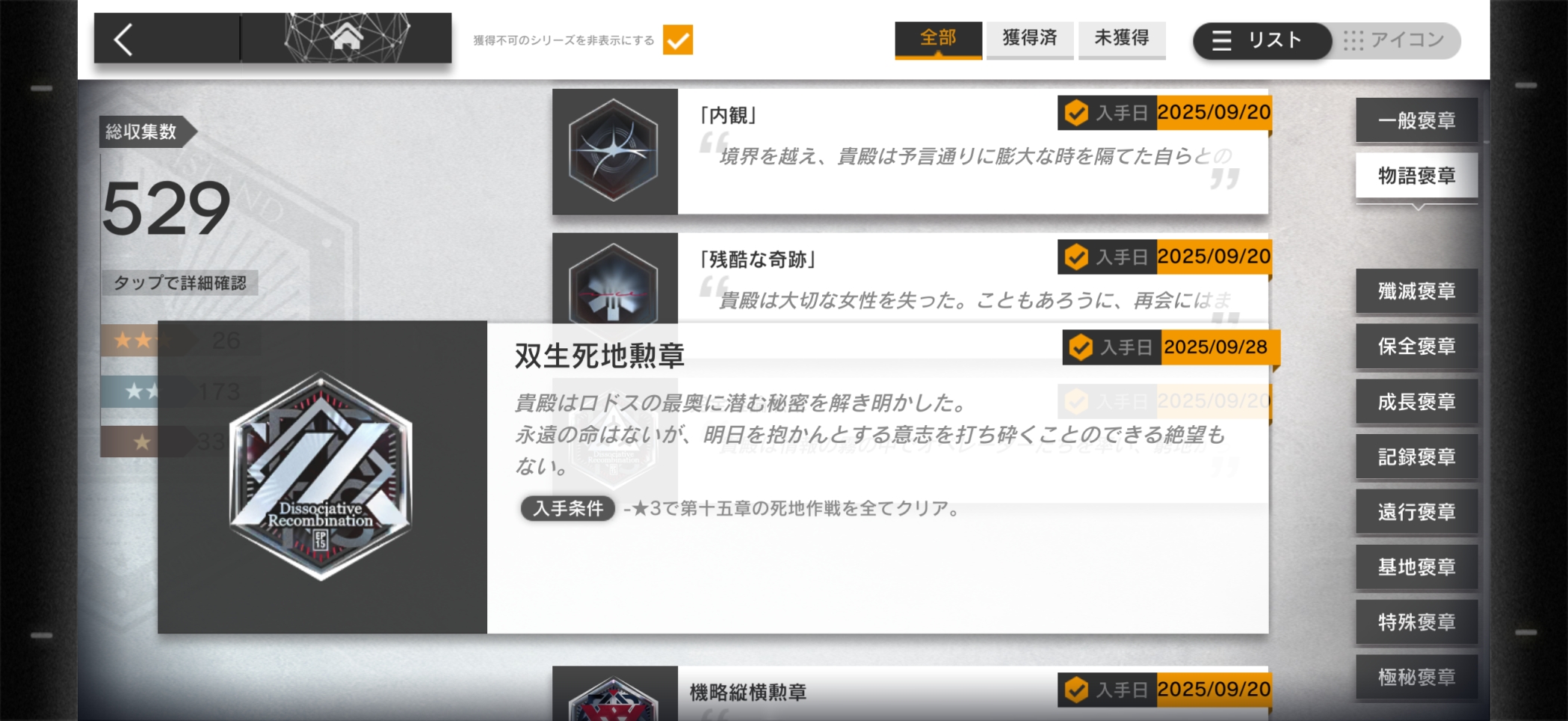Screen dimensions: 1568x721
Task: Select the 未獲得 filter tab
Action: coord(1122,39)
